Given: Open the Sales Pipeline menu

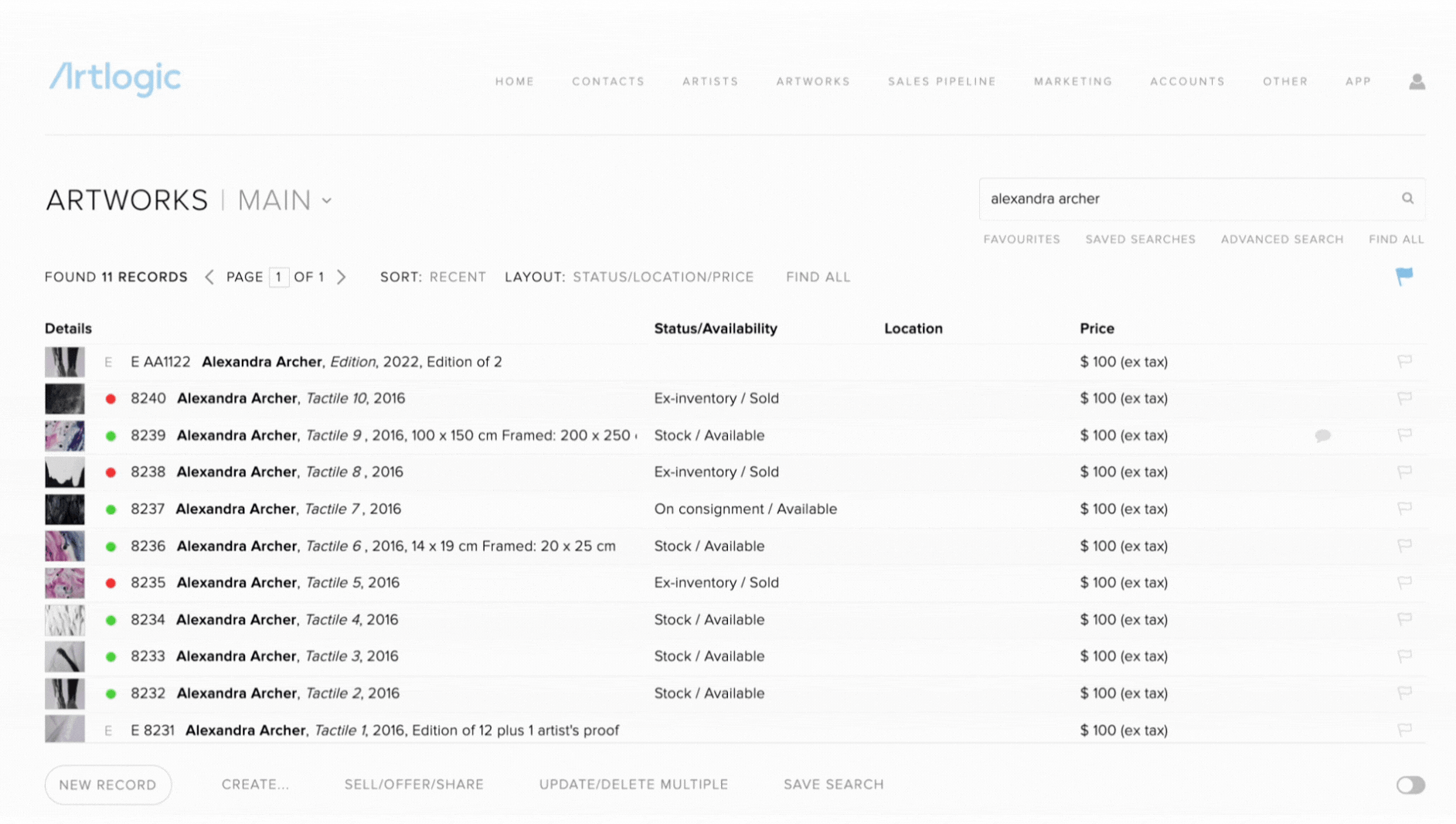Looking at the screenshot, I should tap(941, 81).
